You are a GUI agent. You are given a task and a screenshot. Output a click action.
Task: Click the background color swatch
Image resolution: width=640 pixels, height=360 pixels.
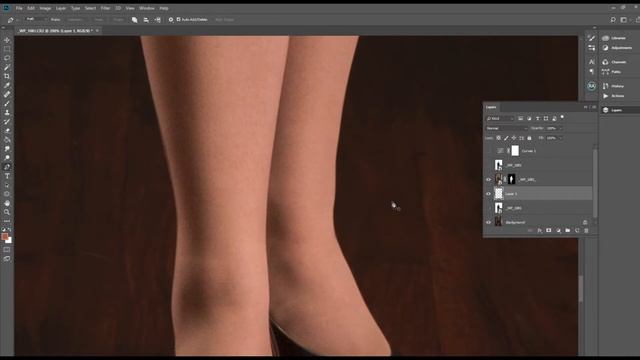9,241
